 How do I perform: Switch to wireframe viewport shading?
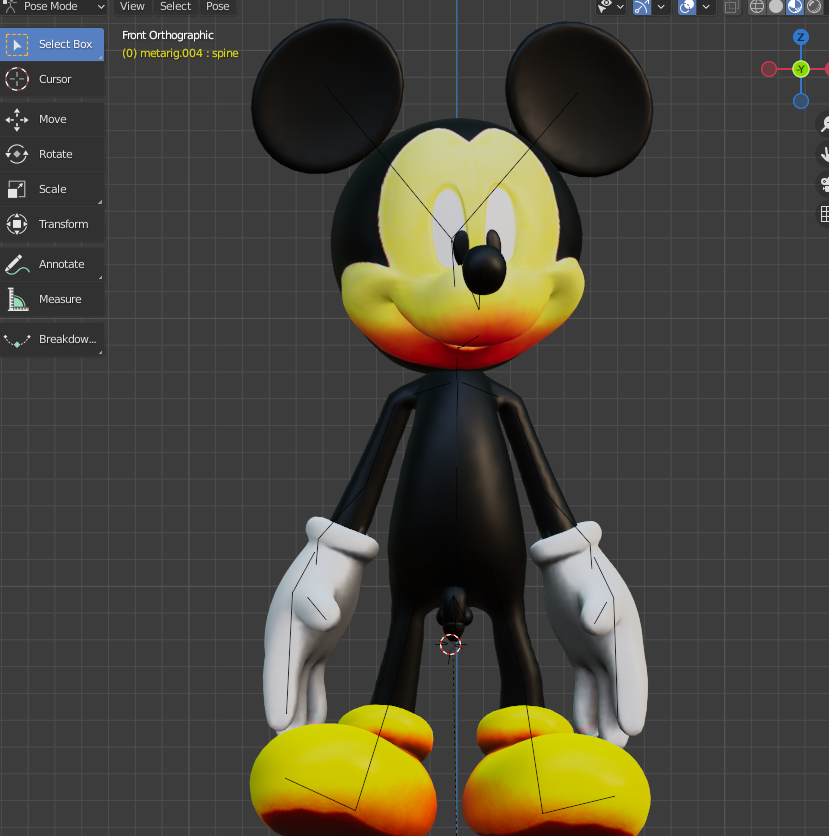[757, 7]
